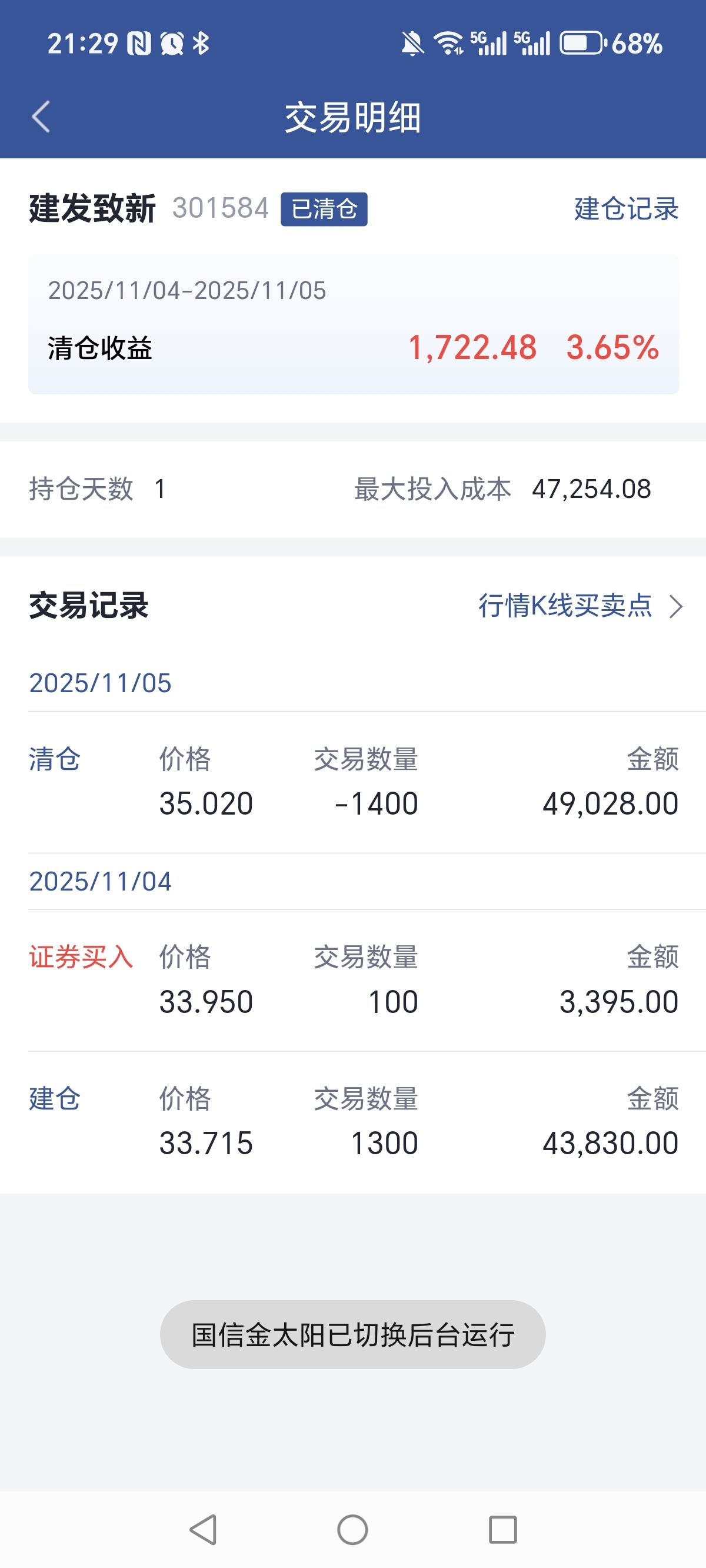Tap the battery icon in status bar

582,43
